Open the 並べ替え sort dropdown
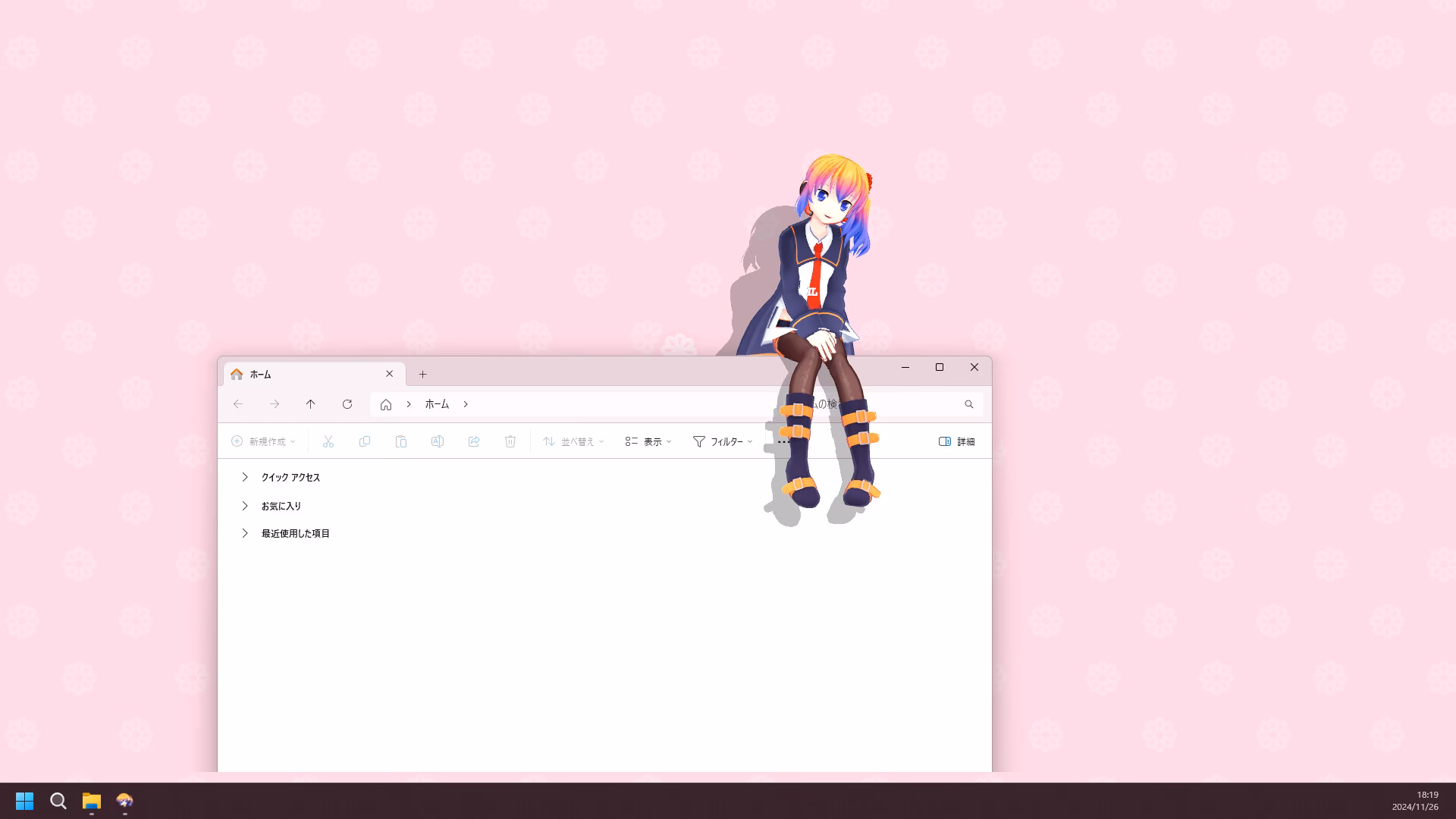Image resolution: width=1456 pixels, height=819 pixels. (573, 441)
